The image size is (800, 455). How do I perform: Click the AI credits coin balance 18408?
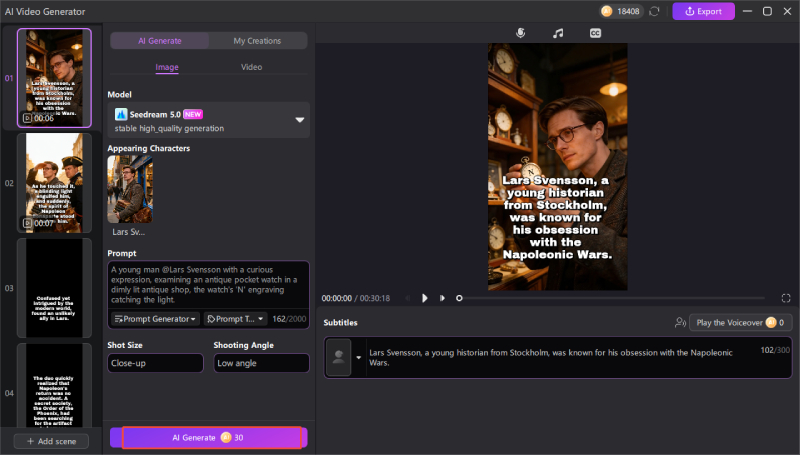[622, 11]
